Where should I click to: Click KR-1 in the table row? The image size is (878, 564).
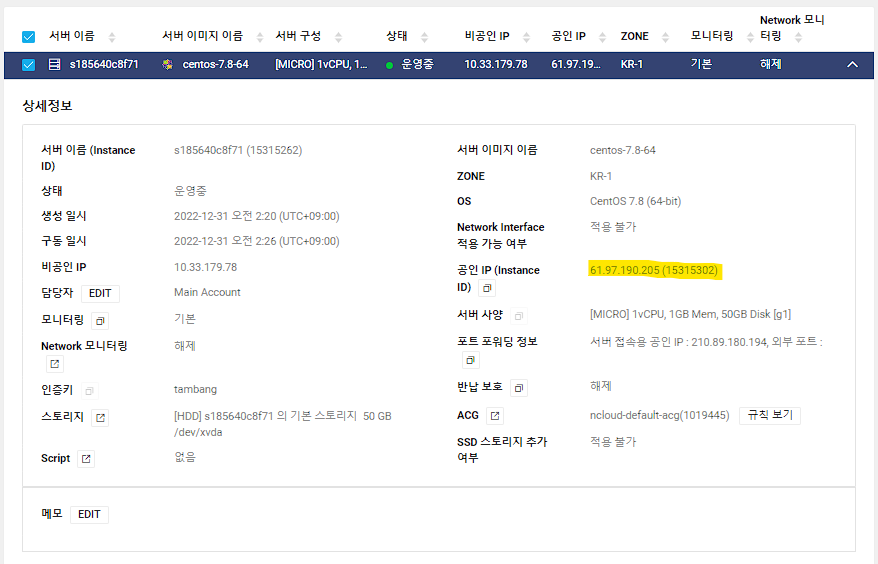point(632,64)
